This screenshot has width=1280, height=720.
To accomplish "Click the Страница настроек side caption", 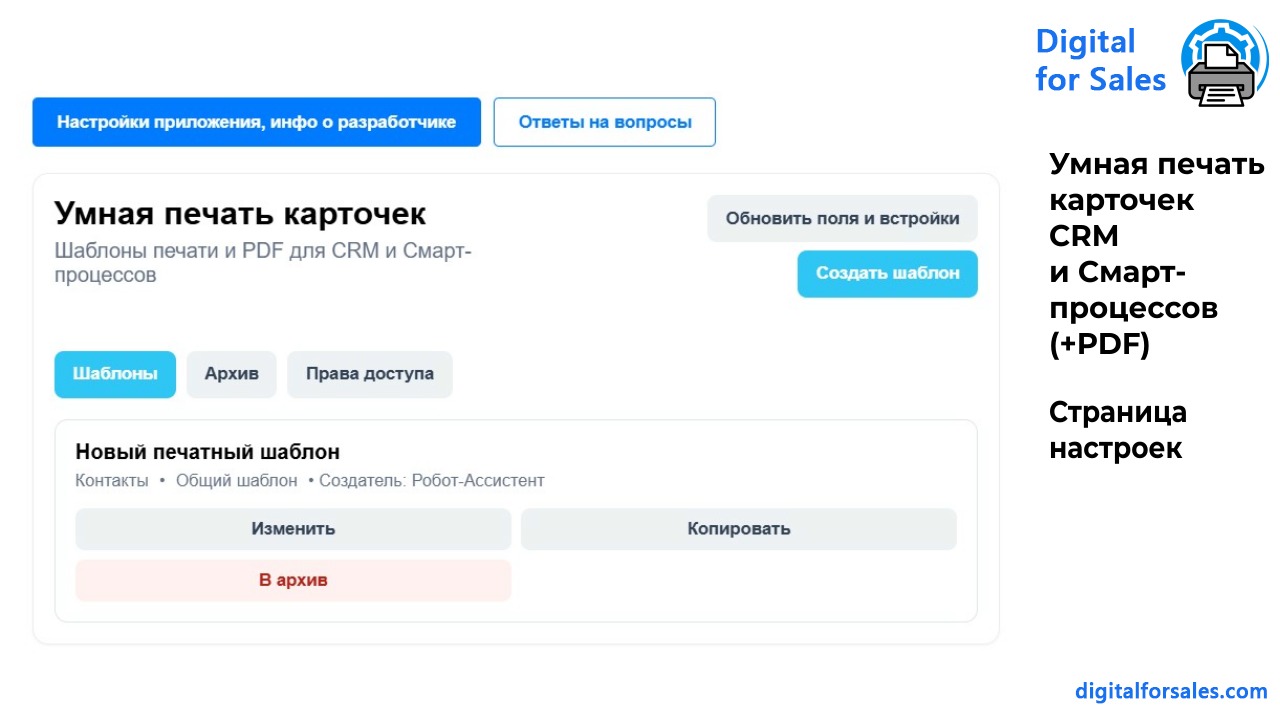I will tap(1118, 430).
